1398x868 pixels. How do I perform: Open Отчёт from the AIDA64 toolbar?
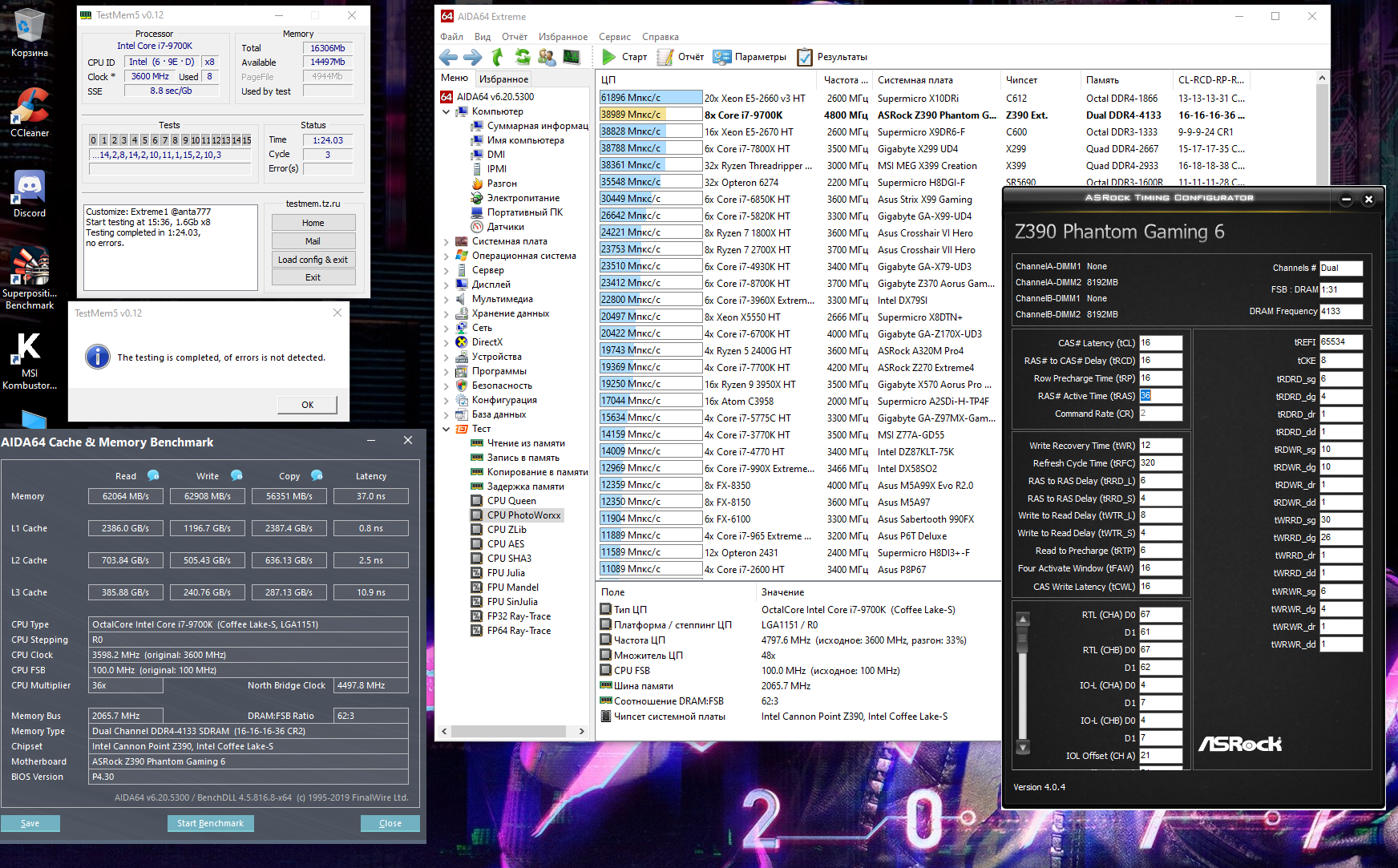[681, 57]
